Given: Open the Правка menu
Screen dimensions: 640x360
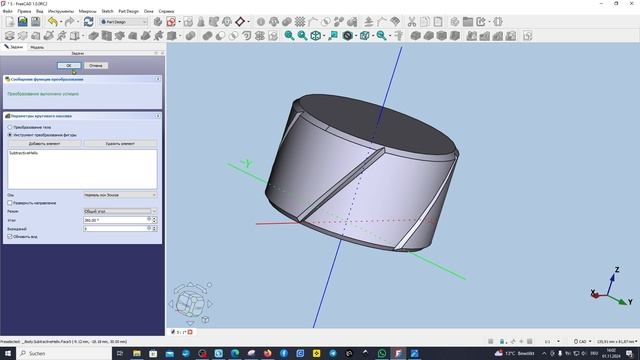Looking at the screenshot, I should (24, 11).
